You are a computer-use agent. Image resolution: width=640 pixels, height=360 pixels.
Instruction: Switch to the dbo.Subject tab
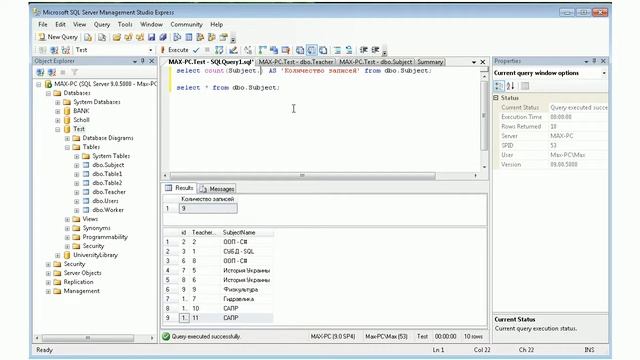[376, 62]
